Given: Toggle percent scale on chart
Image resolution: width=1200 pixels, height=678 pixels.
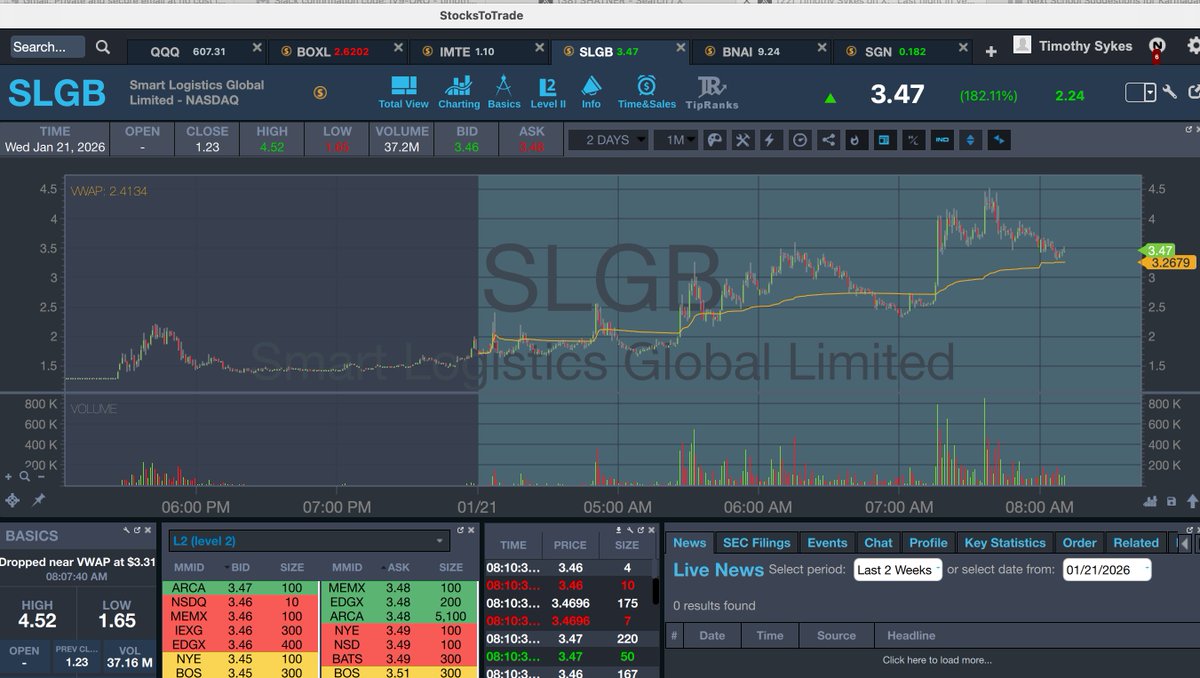Looking at the screenshot, I should coord(912,140).
